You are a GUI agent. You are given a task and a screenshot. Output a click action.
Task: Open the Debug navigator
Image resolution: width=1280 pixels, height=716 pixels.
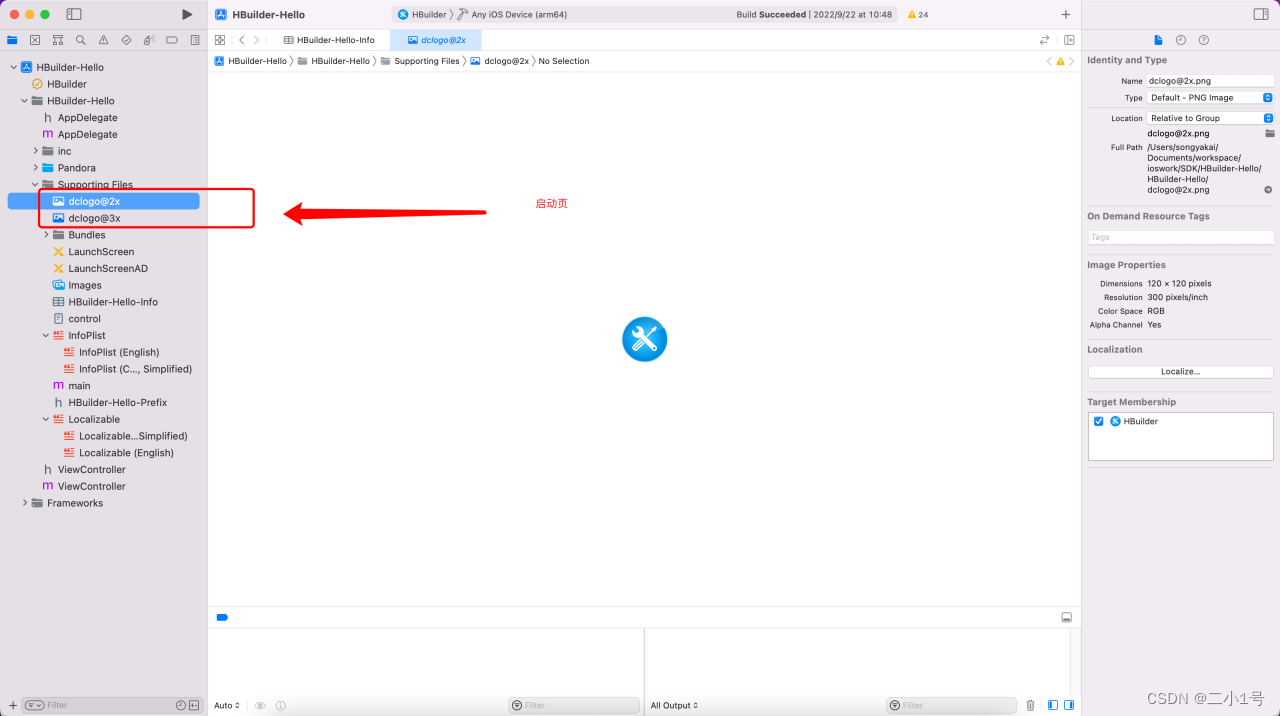[149, 40]
